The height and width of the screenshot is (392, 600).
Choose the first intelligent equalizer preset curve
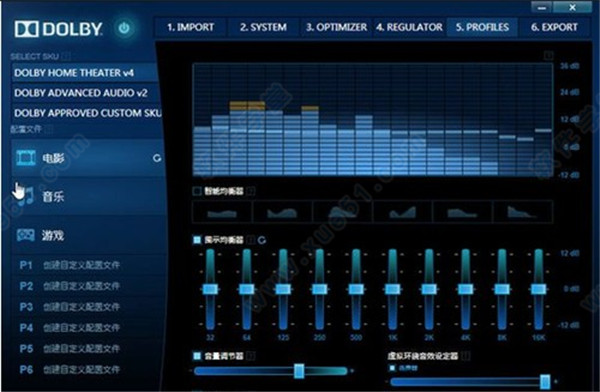[x=222, y=212]
